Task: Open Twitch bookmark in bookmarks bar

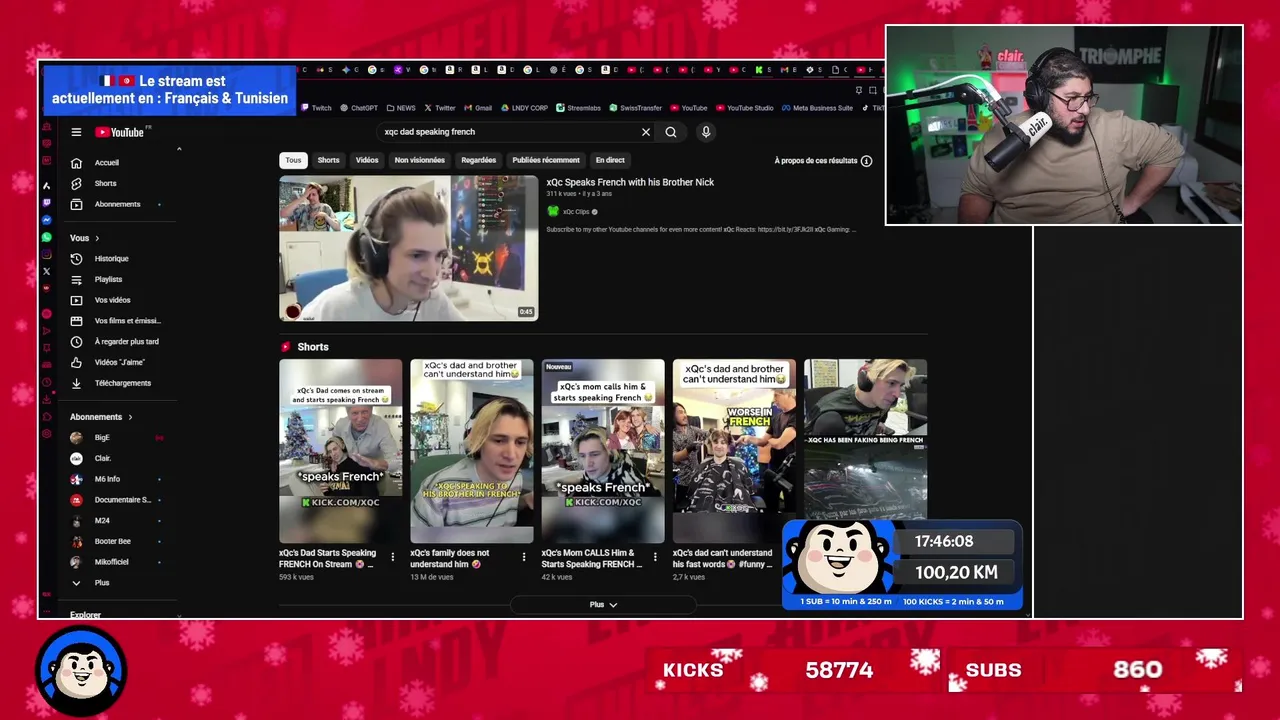Action: tap(315, 108)
